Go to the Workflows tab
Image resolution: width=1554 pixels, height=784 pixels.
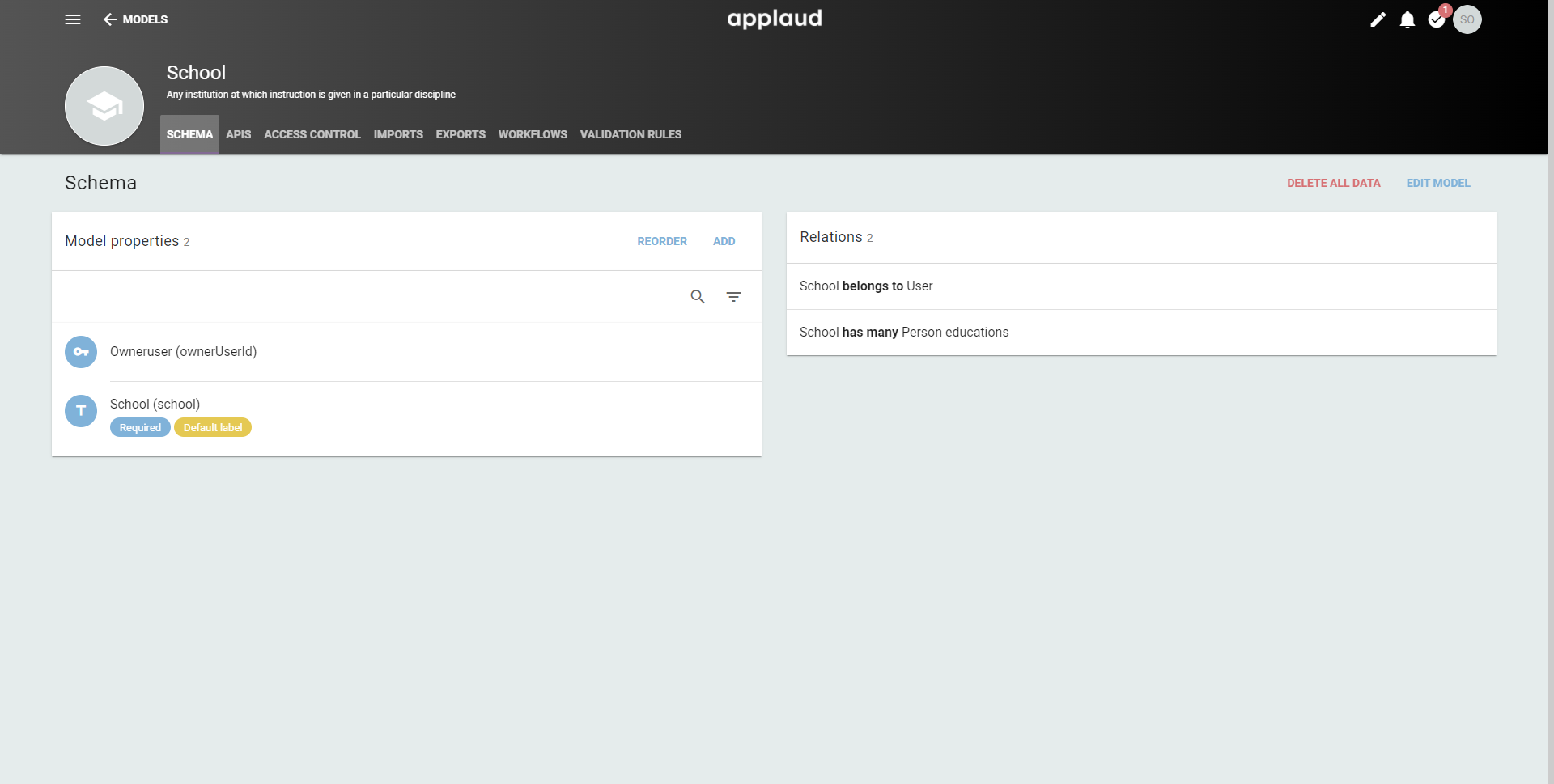click(533, 134)
